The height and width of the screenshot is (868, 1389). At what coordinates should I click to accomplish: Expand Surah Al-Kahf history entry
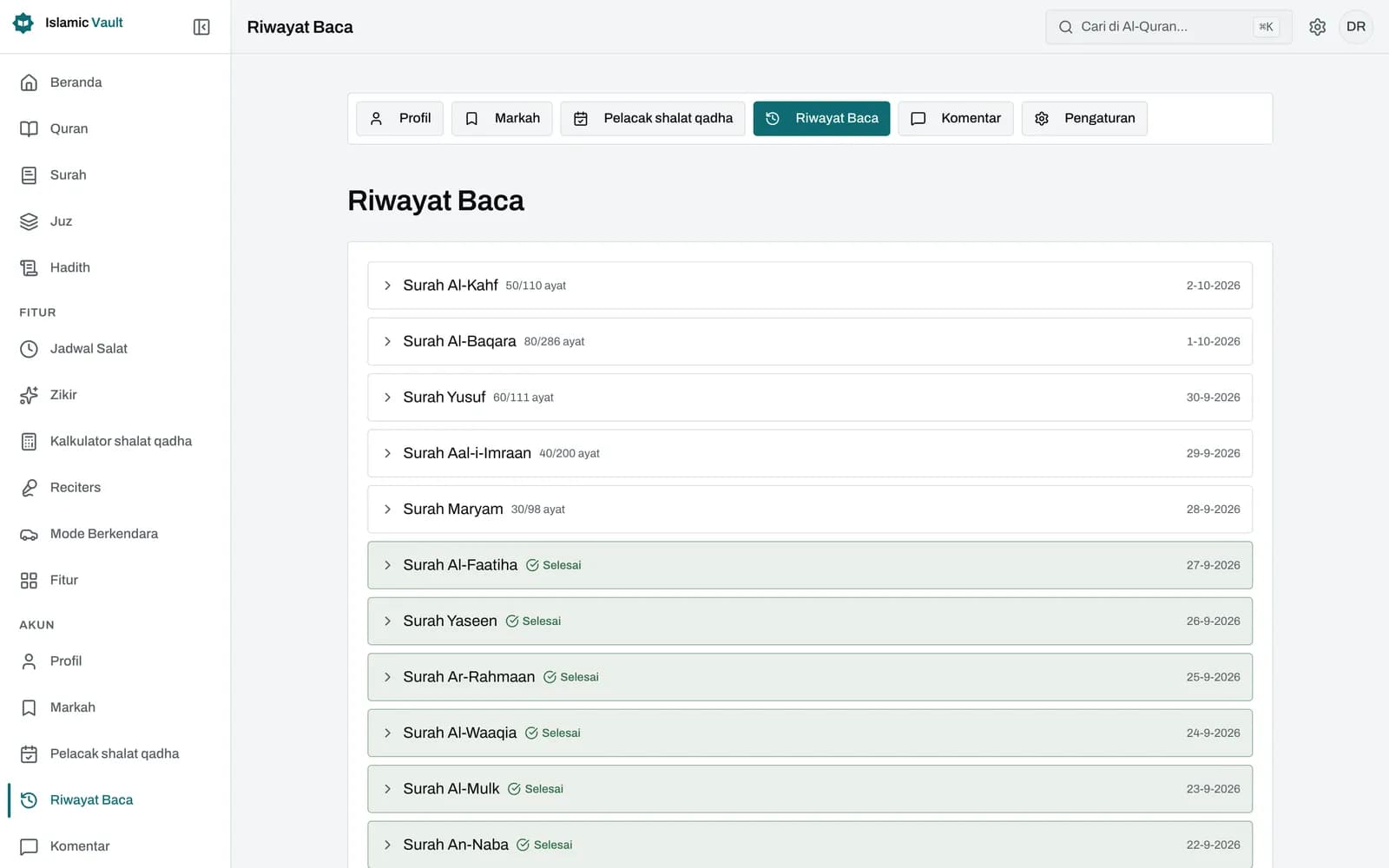click(x=809, y=286)
